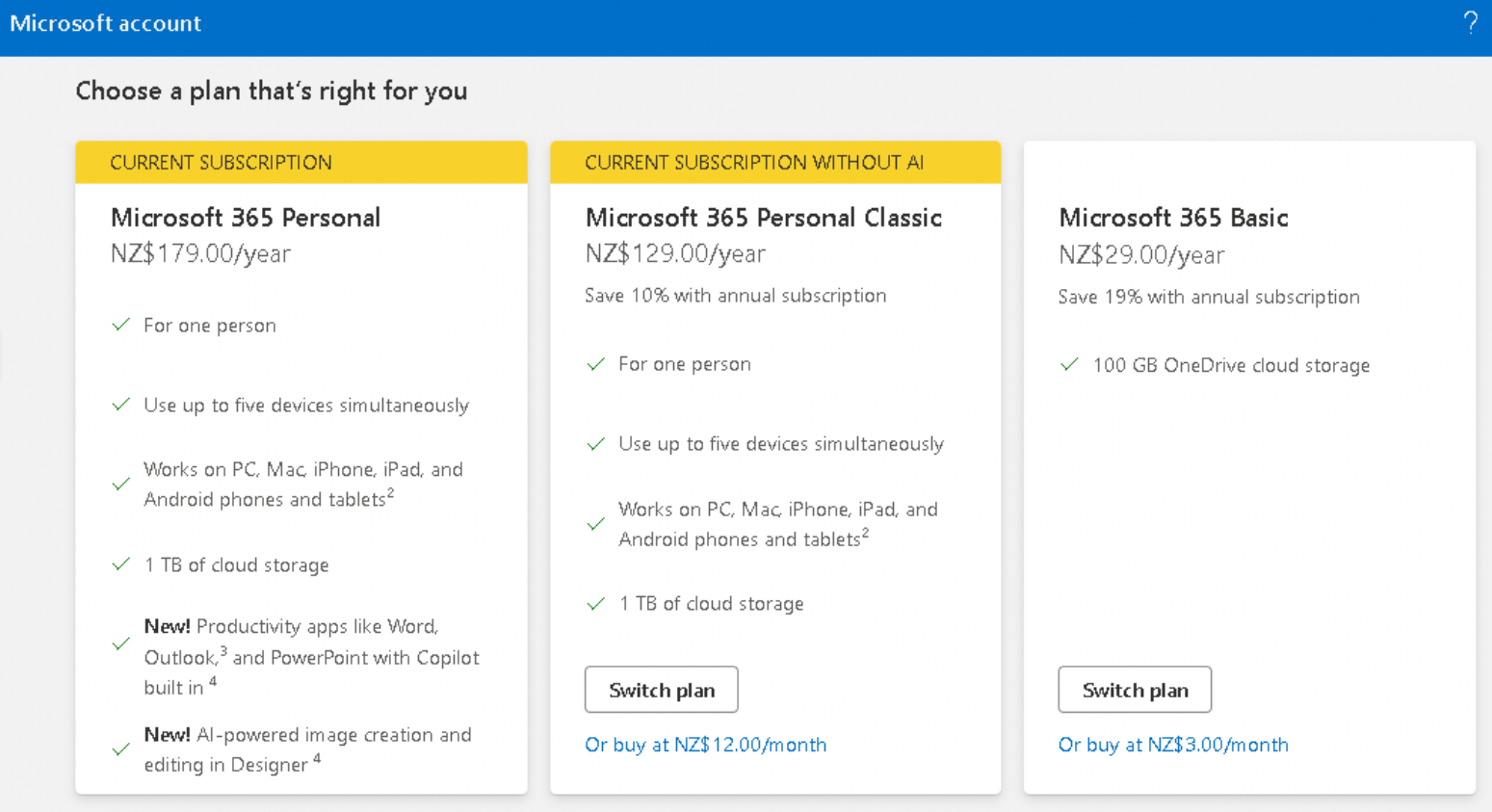This screenshot has width=1492, height=812.
Task: Click Switch plan under Microsoft 365 Basic
Action: click(1135, 690)
